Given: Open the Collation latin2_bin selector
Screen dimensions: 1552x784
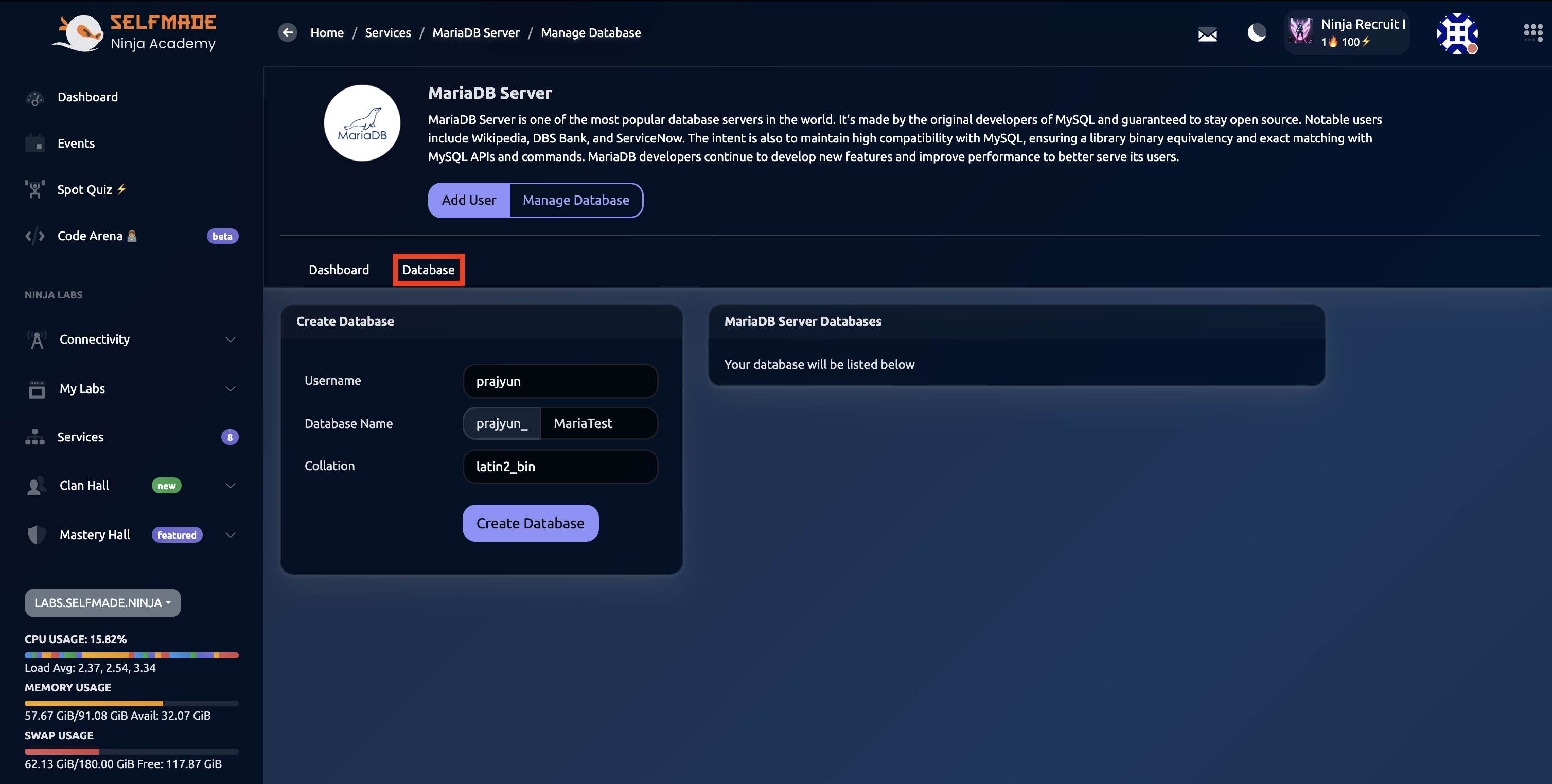Looking at the screenshot, I should 560,467.
